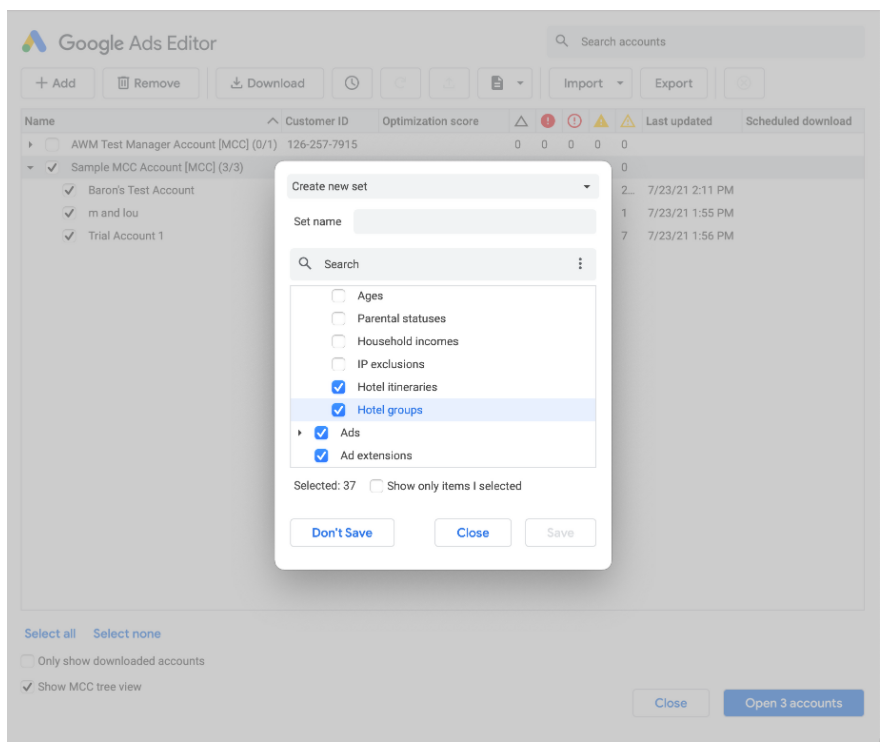Uncheck Trial Account 1 checkbox

tap(69, 236)
